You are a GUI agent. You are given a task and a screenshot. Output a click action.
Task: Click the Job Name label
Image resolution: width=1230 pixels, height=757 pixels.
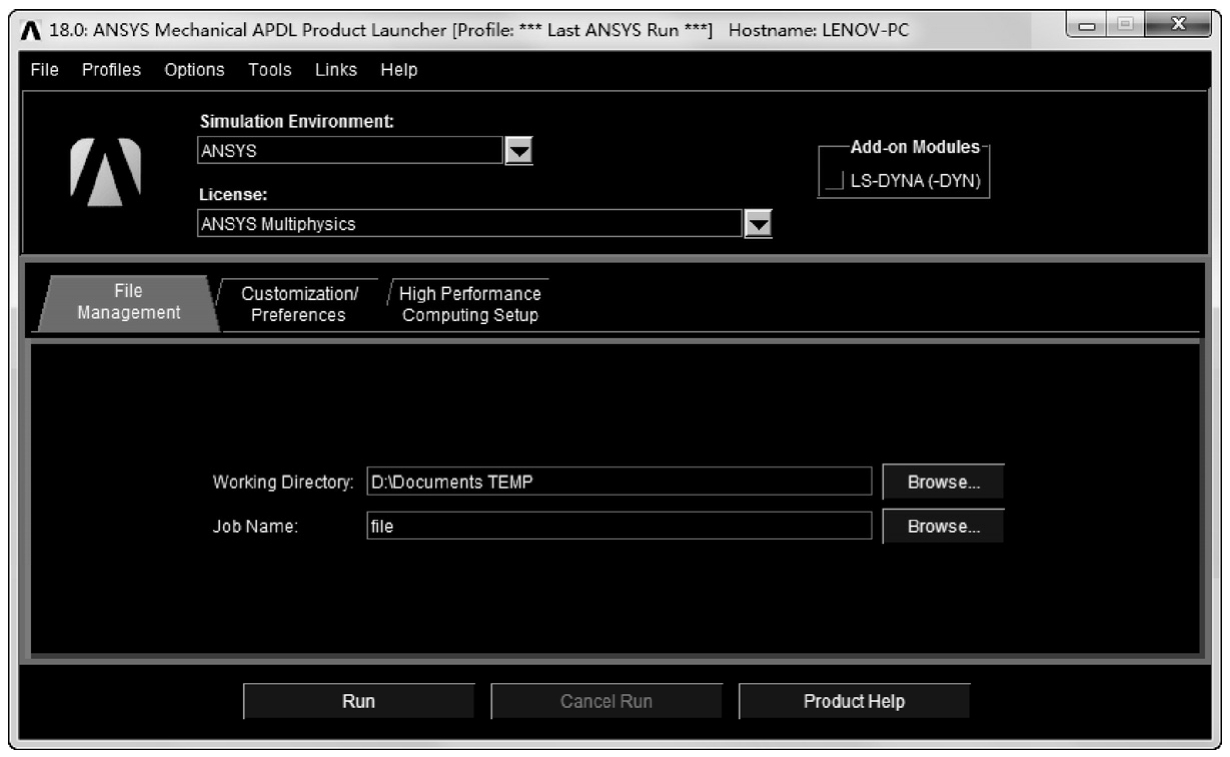(256, 527)
